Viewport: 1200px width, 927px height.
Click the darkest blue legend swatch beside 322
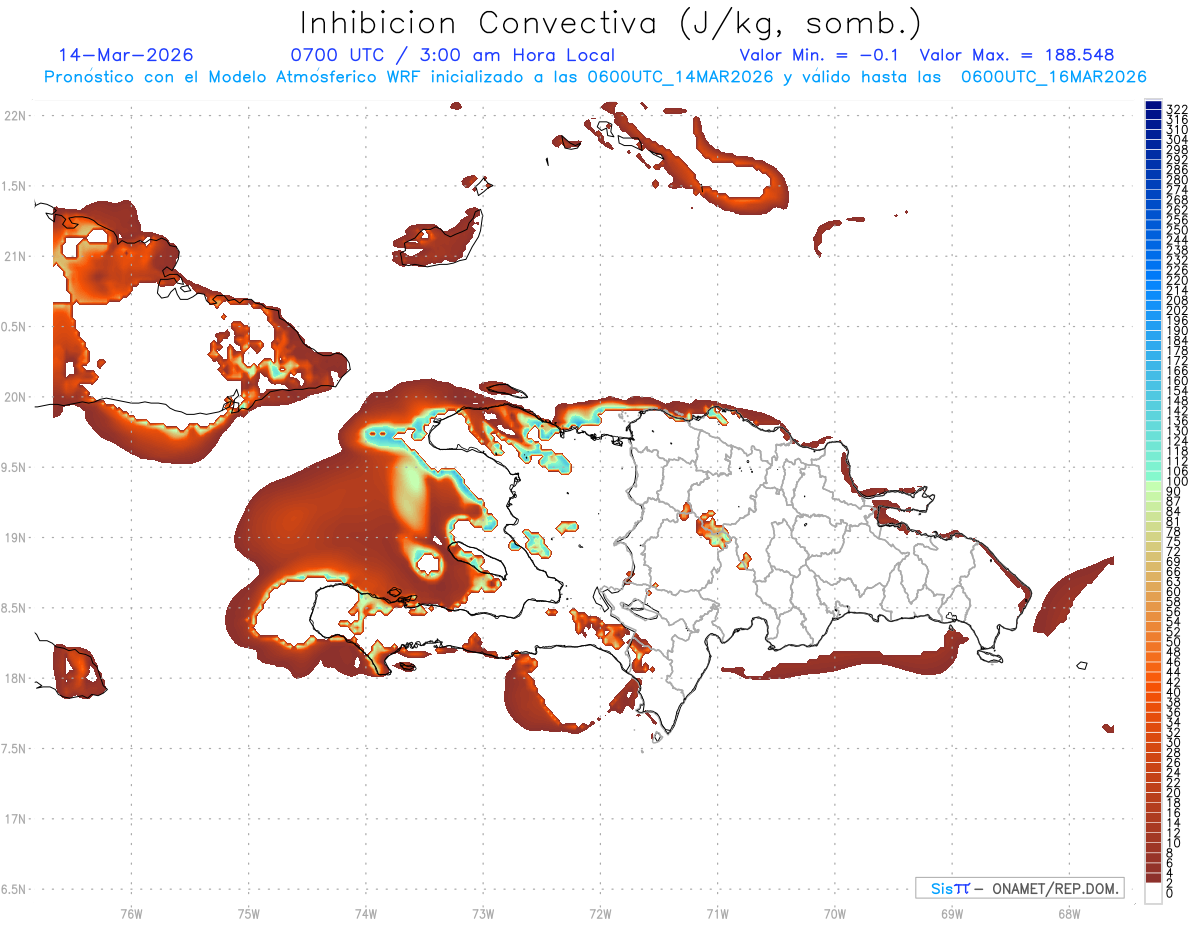[x=1153, y=106]
